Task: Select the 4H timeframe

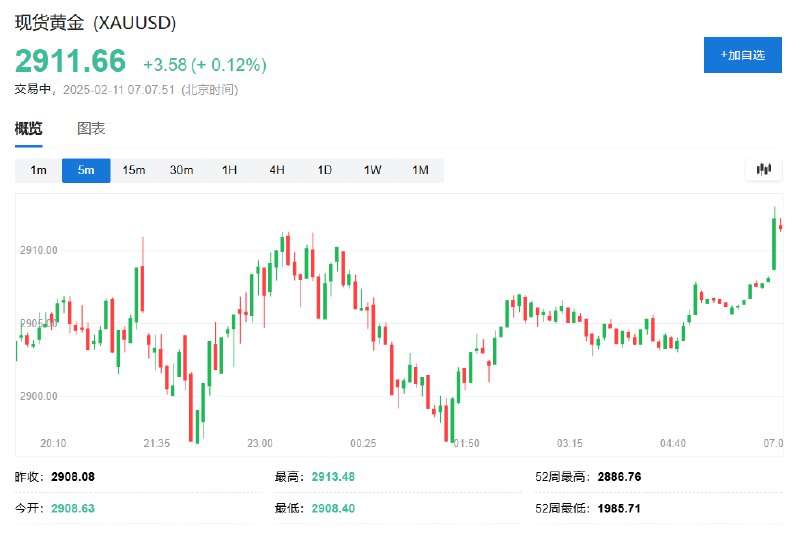Action: [277, 170]
